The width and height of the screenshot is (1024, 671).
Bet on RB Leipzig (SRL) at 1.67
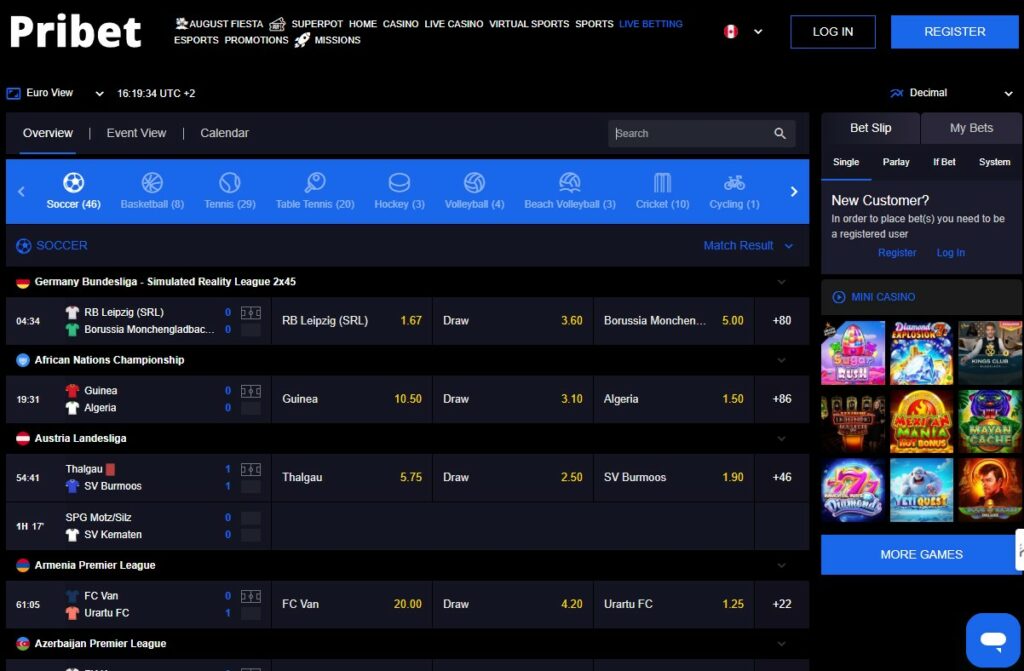351,321
